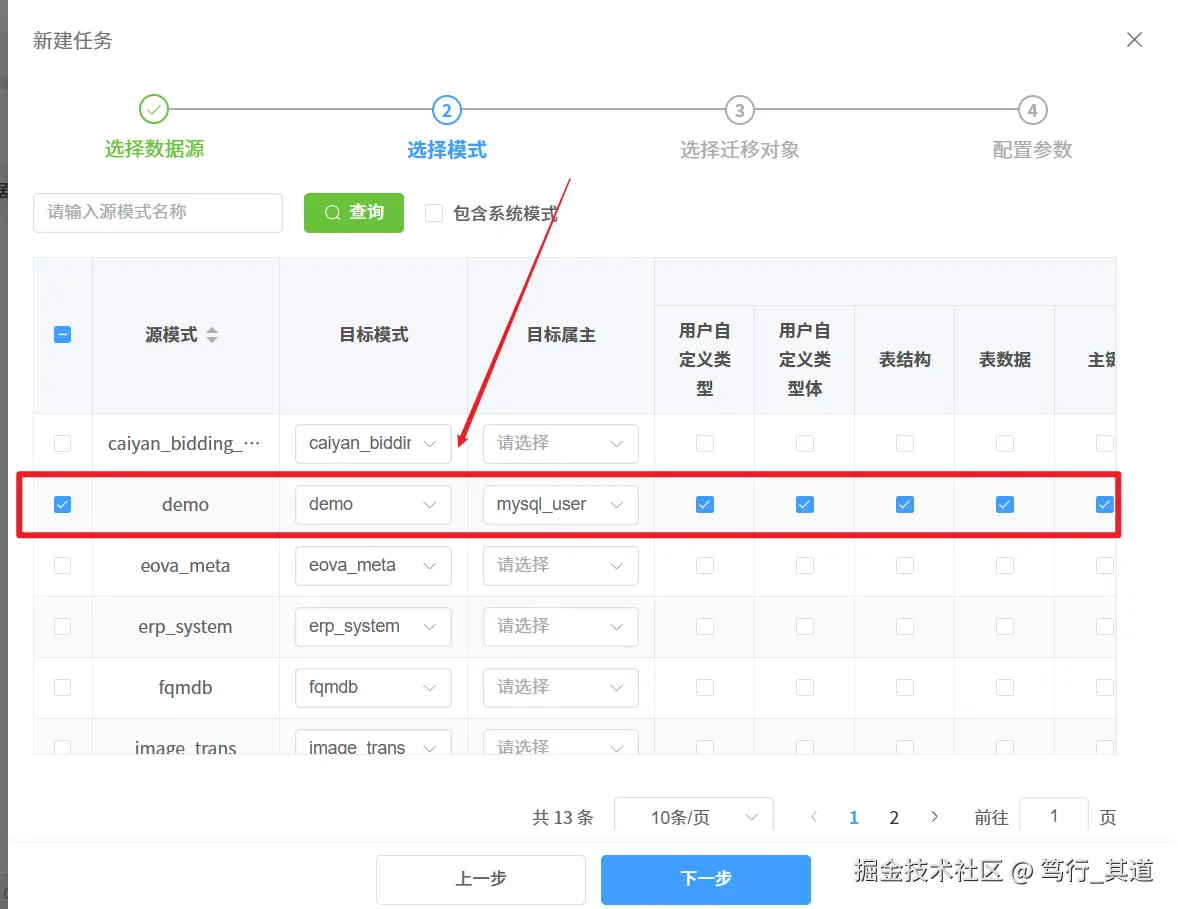
Task: Sort the 源模式 column using its sort arrows
Action: pos(211,334)
